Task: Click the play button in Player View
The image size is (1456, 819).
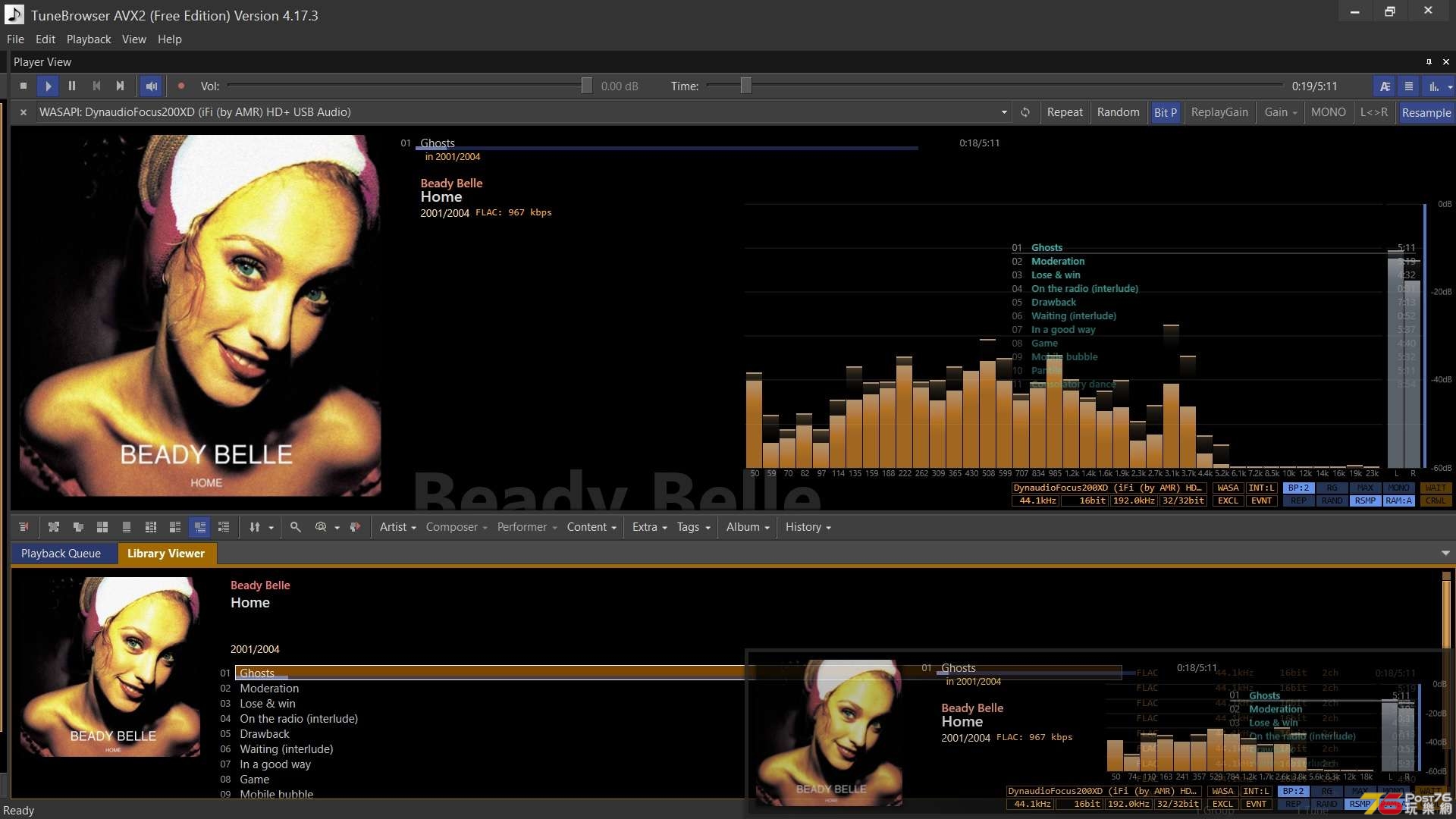Action: tap(48, 86)
